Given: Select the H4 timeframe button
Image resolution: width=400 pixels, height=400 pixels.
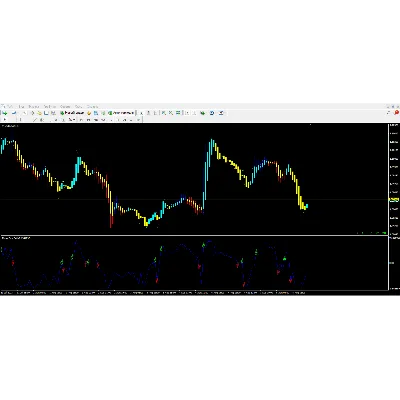Looking at the screenshot, I should click(118, 119).
